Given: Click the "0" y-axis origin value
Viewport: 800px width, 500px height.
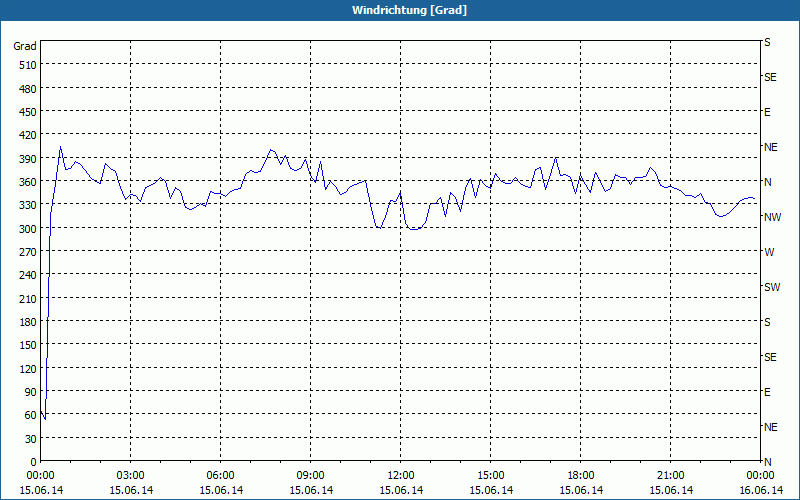Looking at the screenshot, I should tap(34, 462).
